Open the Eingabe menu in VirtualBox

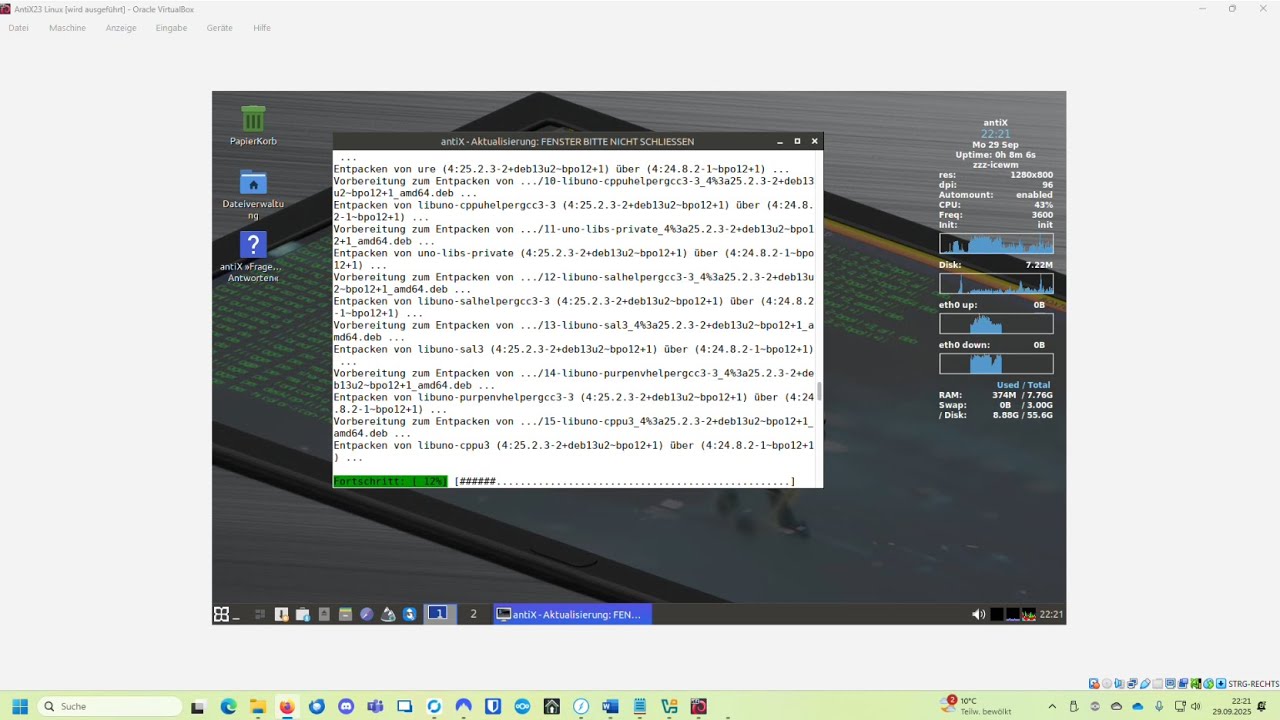171,28
